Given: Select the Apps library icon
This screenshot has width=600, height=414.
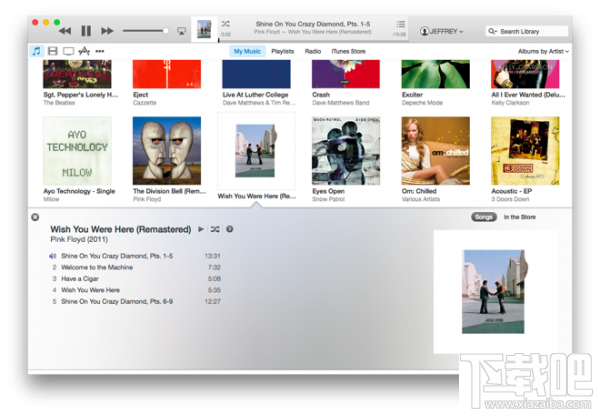Looking at the screenshot, I should tap(84, 51).
